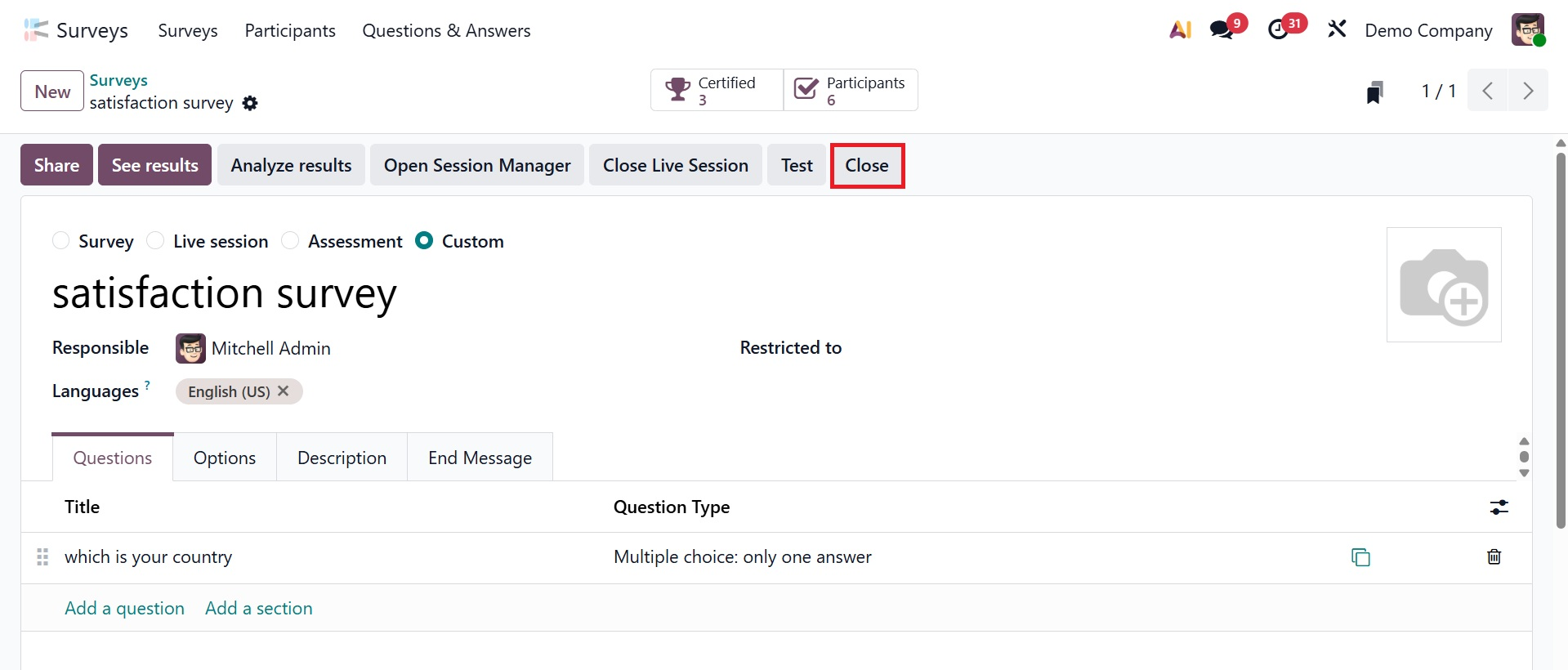This screenshot has width=1568, height=670.
Task: Select the Live session radio option
Action: (155, 241)
